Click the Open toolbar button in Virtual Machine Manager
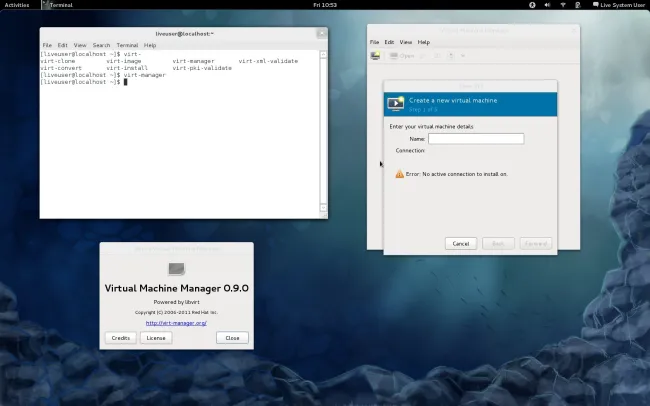Image resolution: width=650 pixels, height=406 pixels. pyautogui.click(x=402, y=56)
